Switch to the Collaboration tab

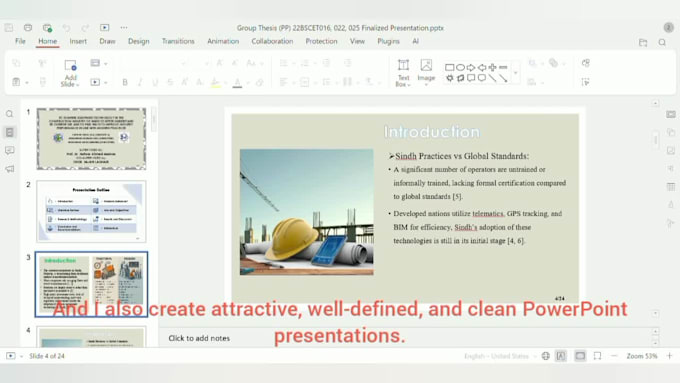pos(272,41)
